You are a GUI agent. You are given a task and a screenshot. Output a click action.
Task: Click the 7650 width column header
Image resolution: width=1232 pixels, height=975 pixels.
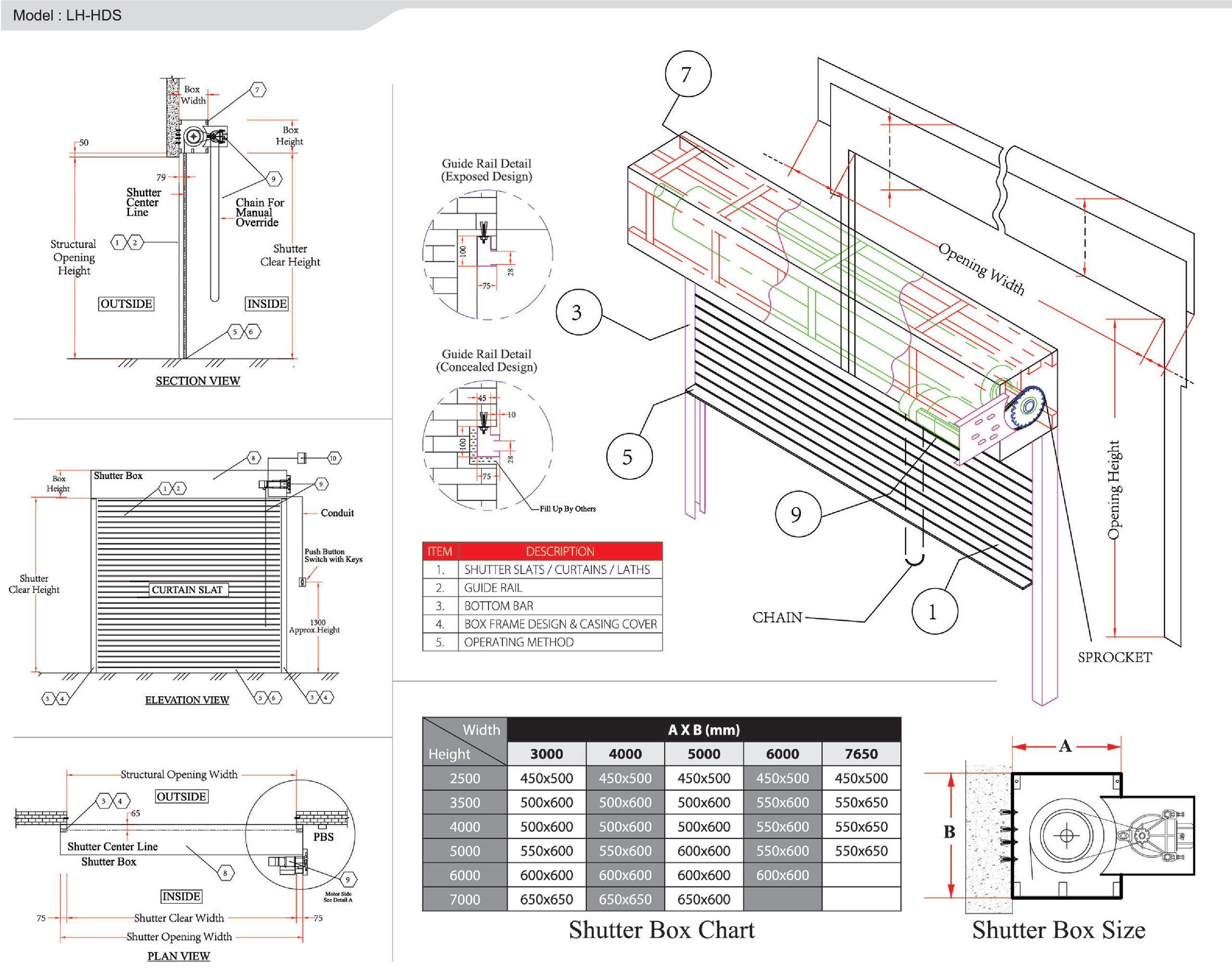coord(860,754)
